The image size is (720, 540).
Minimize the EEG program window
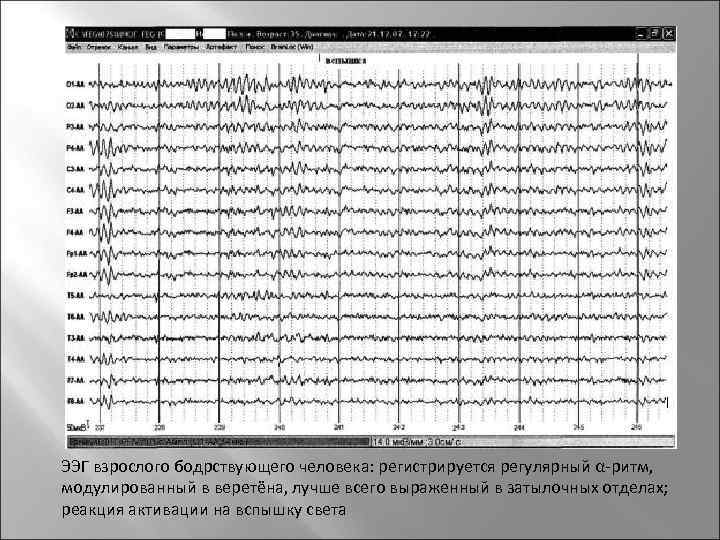[641, 34]
